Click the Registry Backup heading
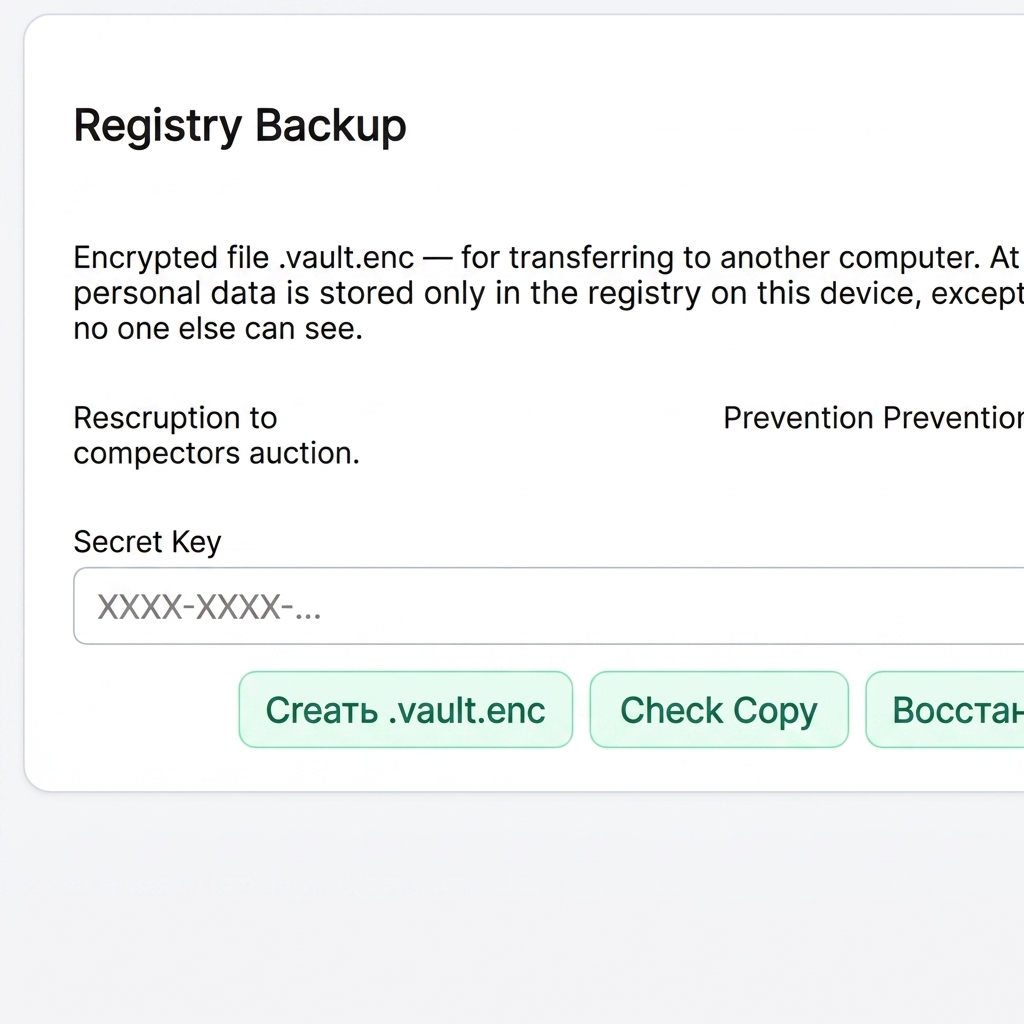Image resolution: width=1024 pixels, height=1024 pixels. pos(240,125)
